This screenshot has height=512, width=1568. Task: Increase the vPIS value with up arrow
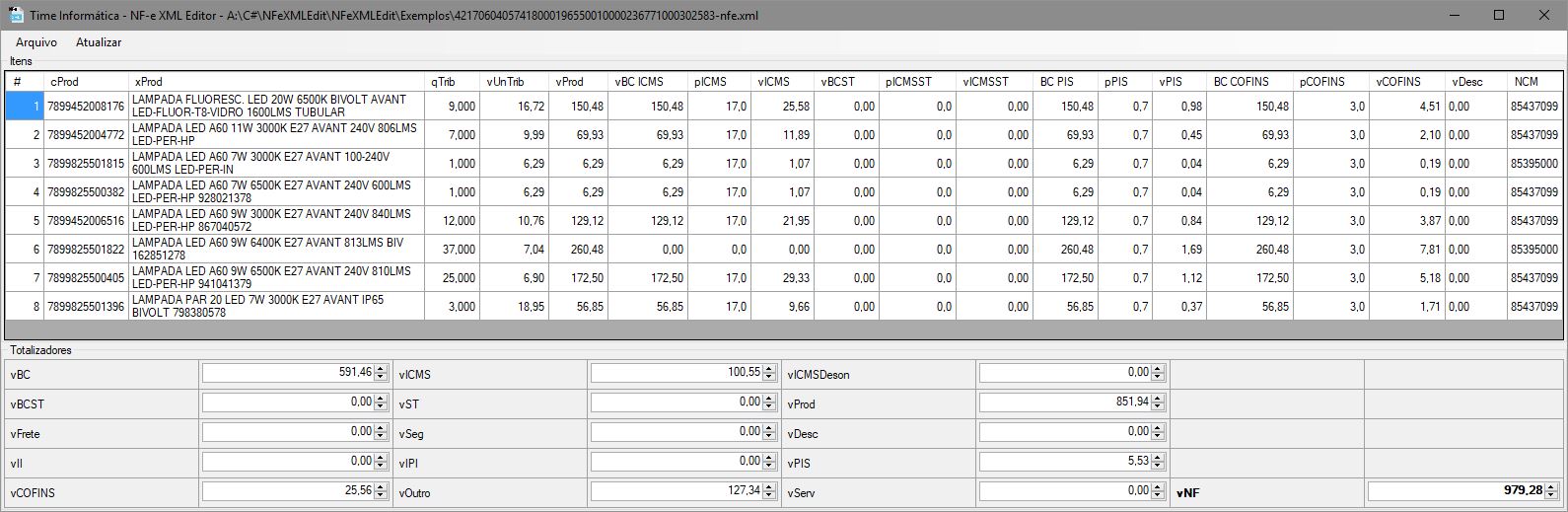[x=1158, y=458]
